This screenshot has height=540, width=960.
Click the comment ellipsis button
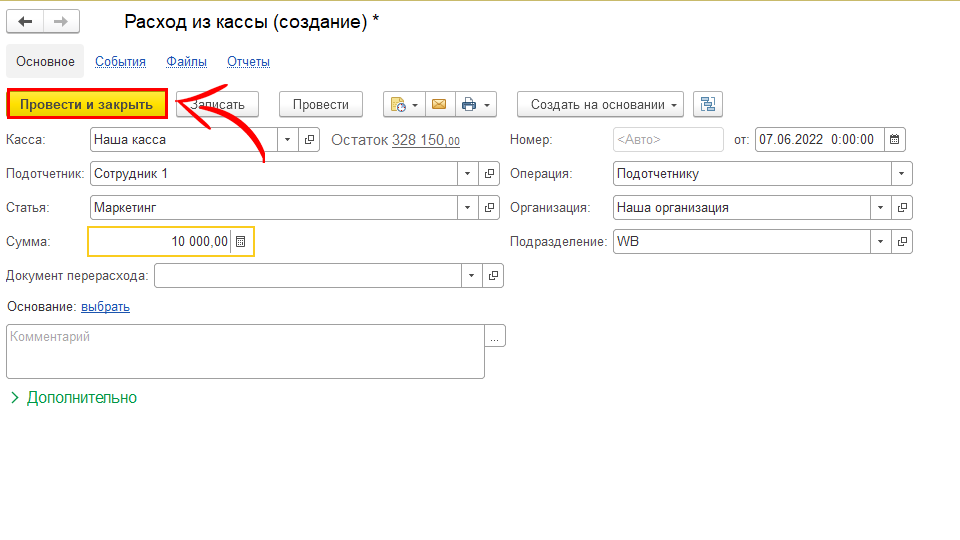[495, 337]
